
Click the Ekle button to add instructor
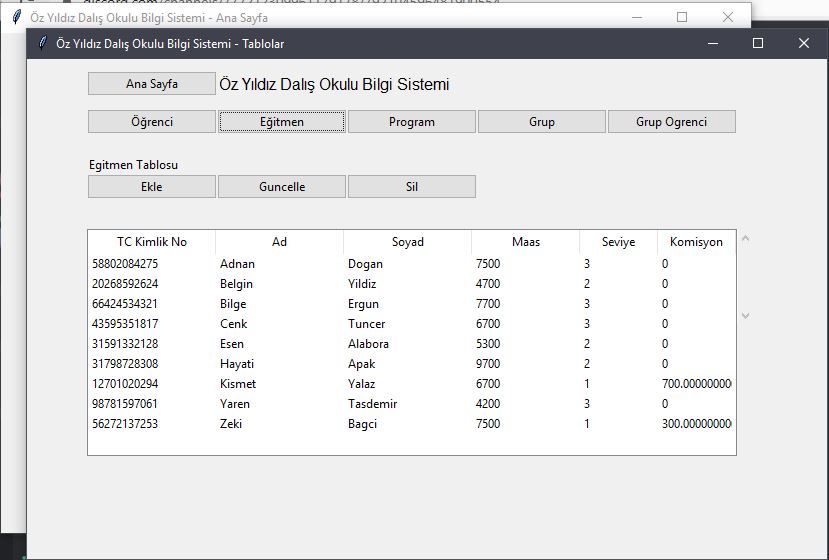click(x=152, y=187)
